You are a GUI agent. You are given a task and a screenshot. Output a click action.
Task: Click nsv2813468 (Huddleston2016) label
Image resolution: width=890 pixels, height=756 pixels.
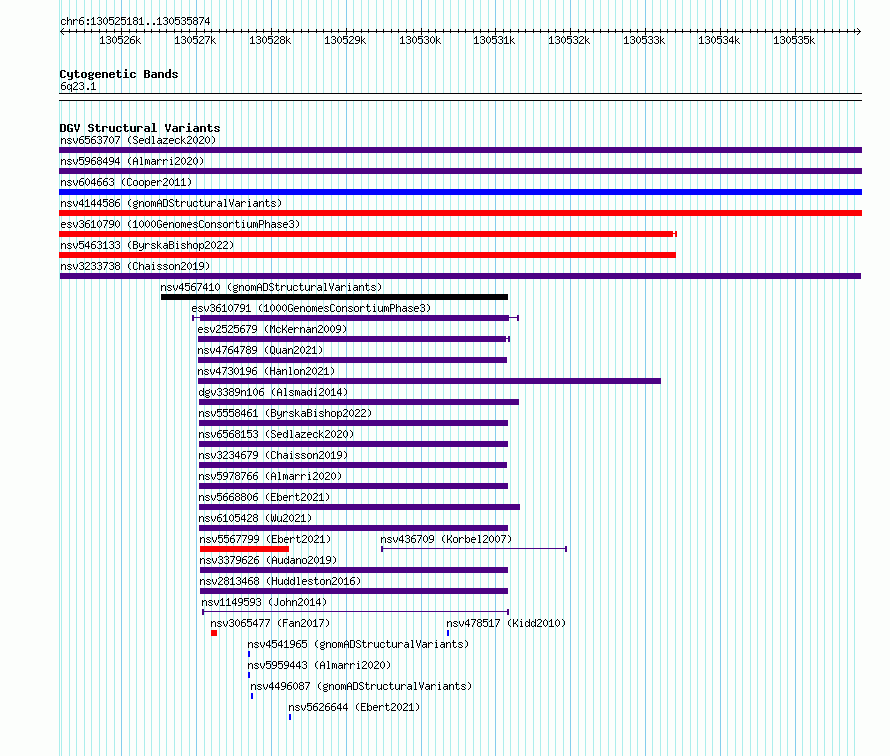(280, 581)
